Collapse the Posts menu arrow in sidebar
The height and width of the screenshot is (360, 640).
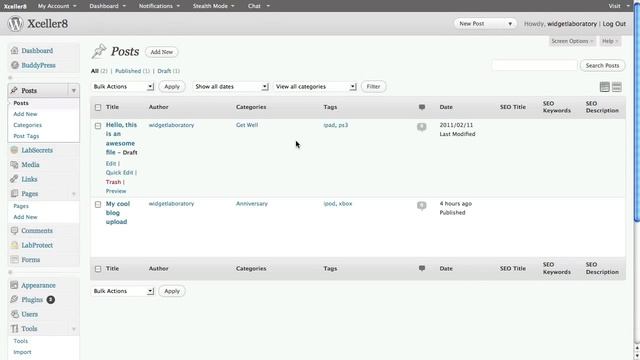(x=74, y=90)
